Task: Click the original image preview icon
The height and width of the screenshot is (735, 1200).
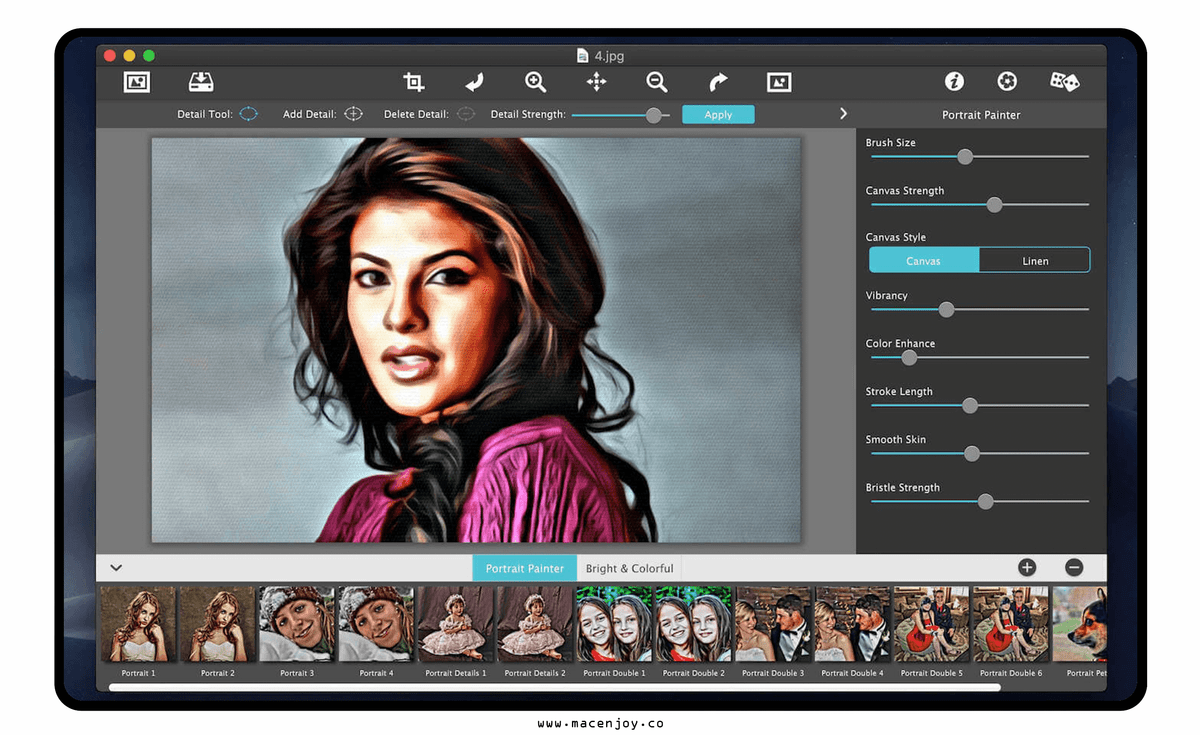Action: point(779,82)
